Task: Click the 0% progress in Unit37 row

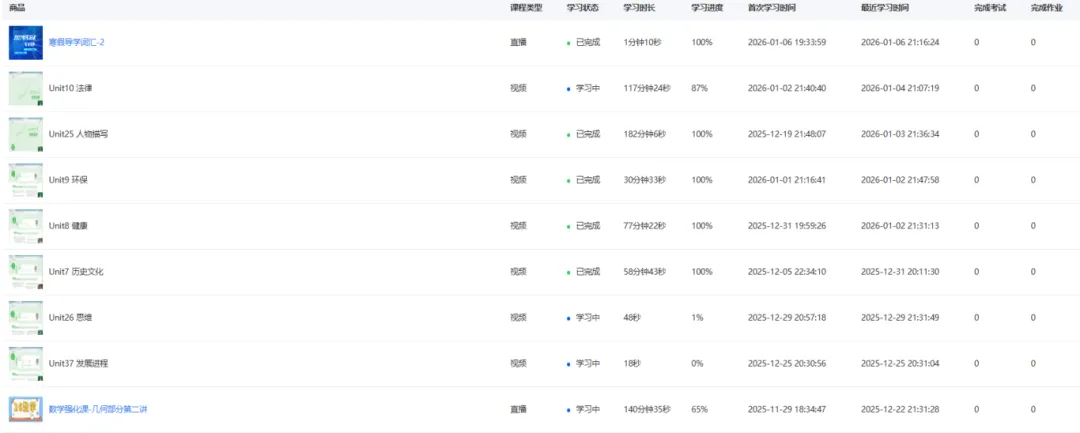Action: (x=697, y=363)
